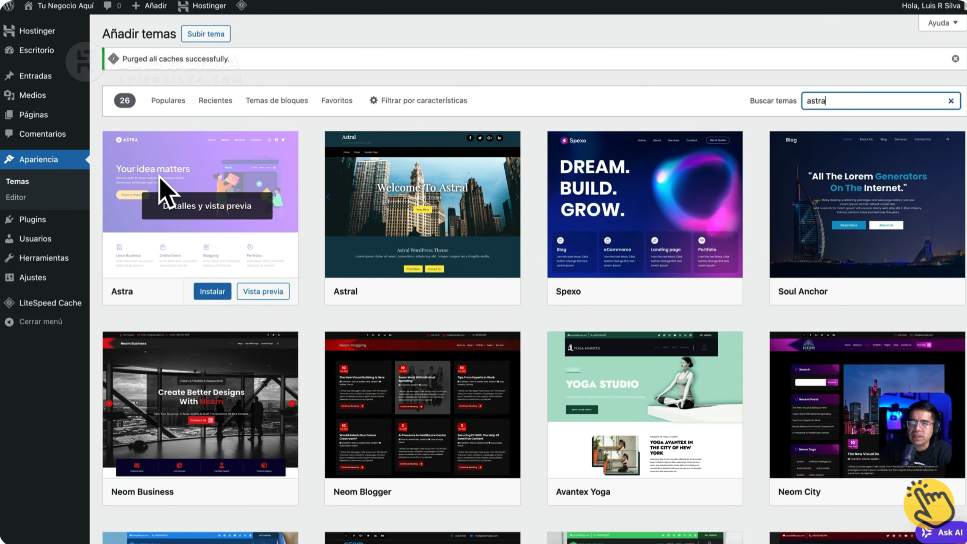The image size is (967, 544).
Task: Open Comentarios section
Action: coord(42,134)
